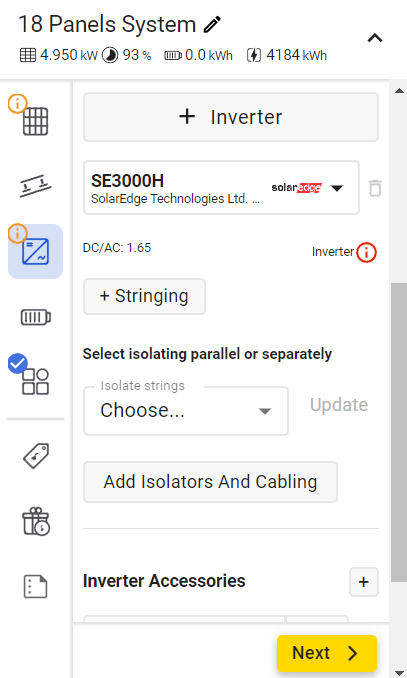Open the Isolate strings Choose dropdown
The width and height of the screenshot is (407, 678).
[x=186, y=411]
